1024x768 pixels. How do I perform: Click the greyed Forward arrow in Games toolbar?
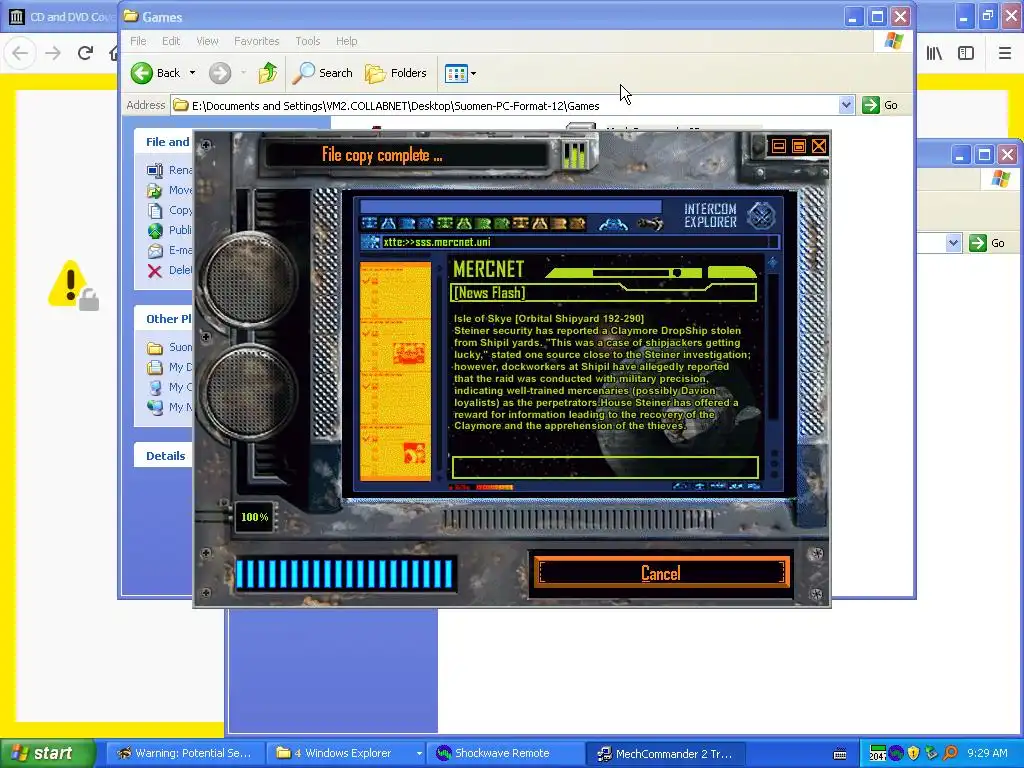coord(220,73)
